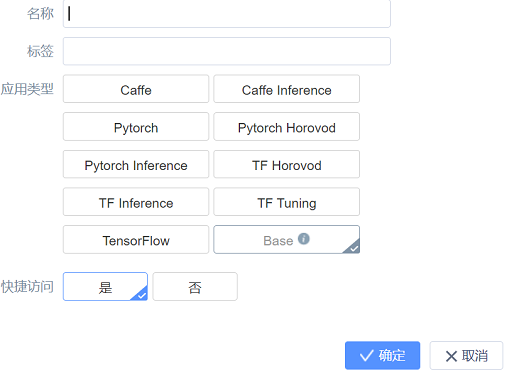Select TensorFlow as application type
This screenshot has height=374, width=507.
[136, 240]
